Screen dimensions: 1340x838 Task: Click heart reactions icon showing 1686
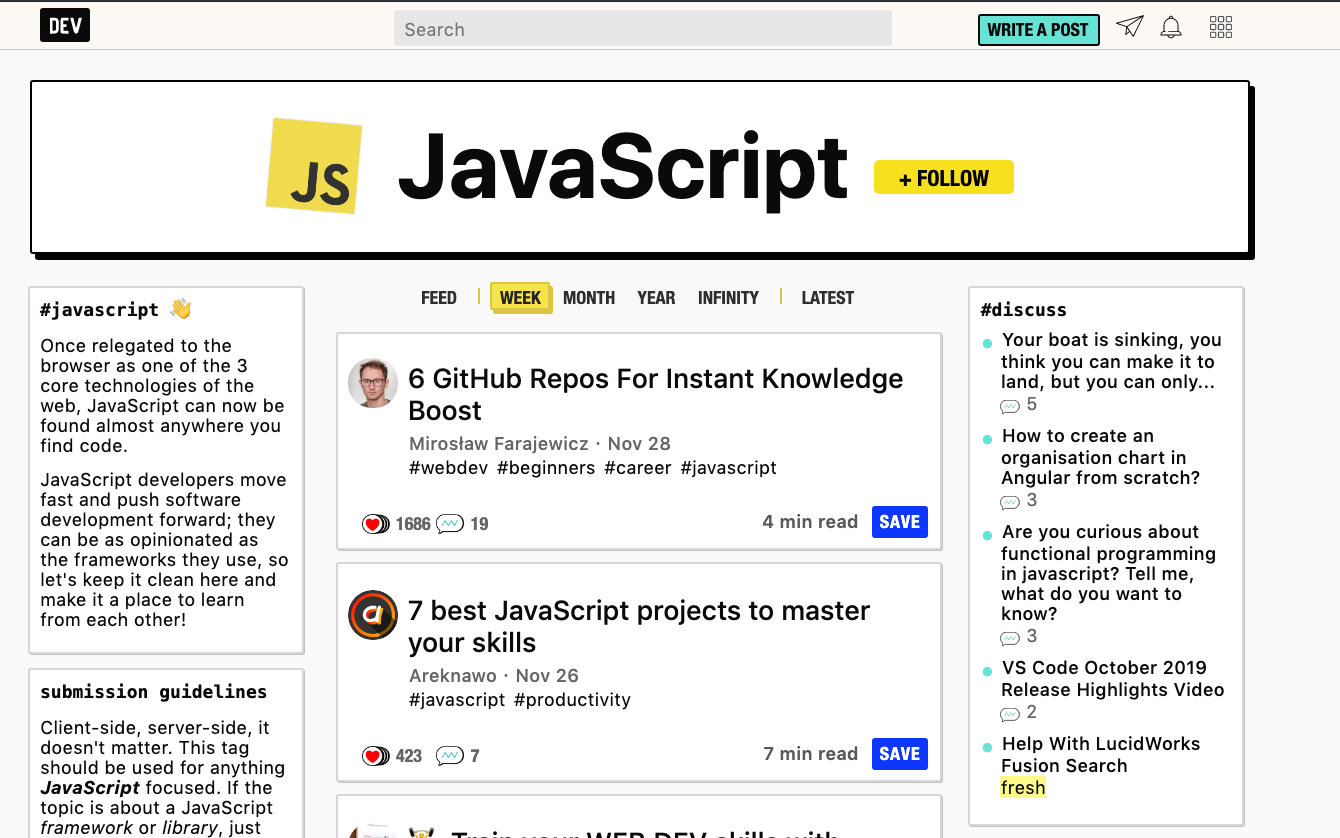click(x=376, y=524)
